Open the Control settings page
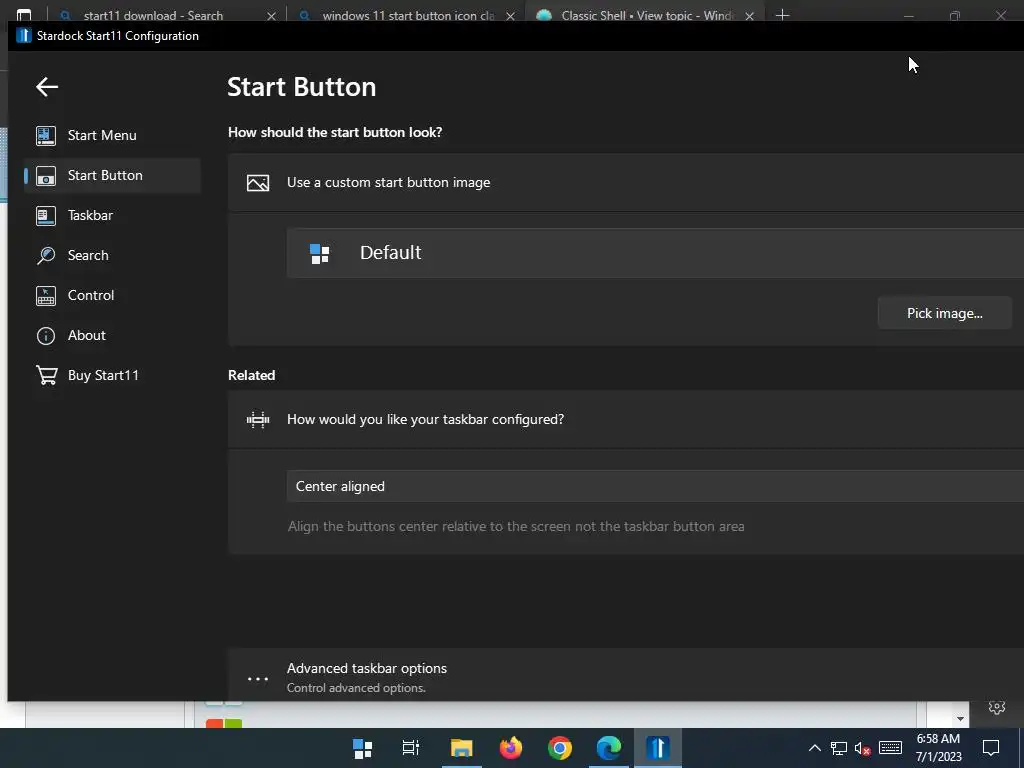The width and height of the screenshot is (1024, 768). tap(112, 295)
